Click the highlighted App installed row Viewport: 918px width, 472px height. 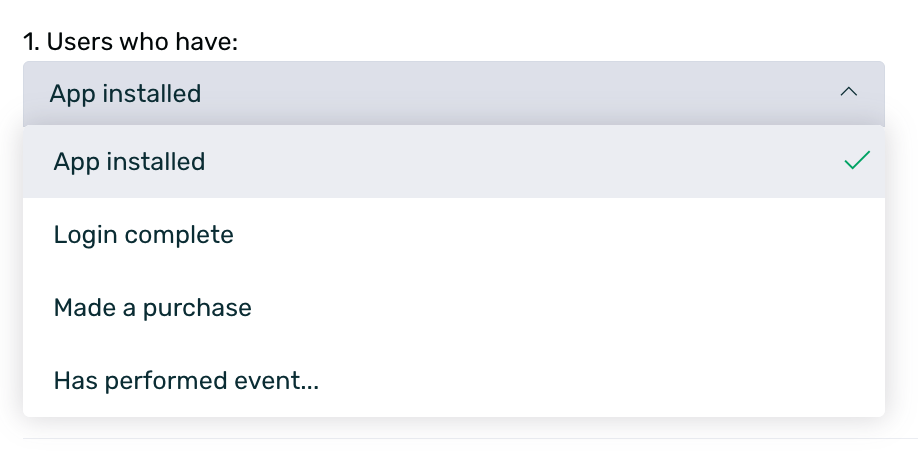[453, 161]
